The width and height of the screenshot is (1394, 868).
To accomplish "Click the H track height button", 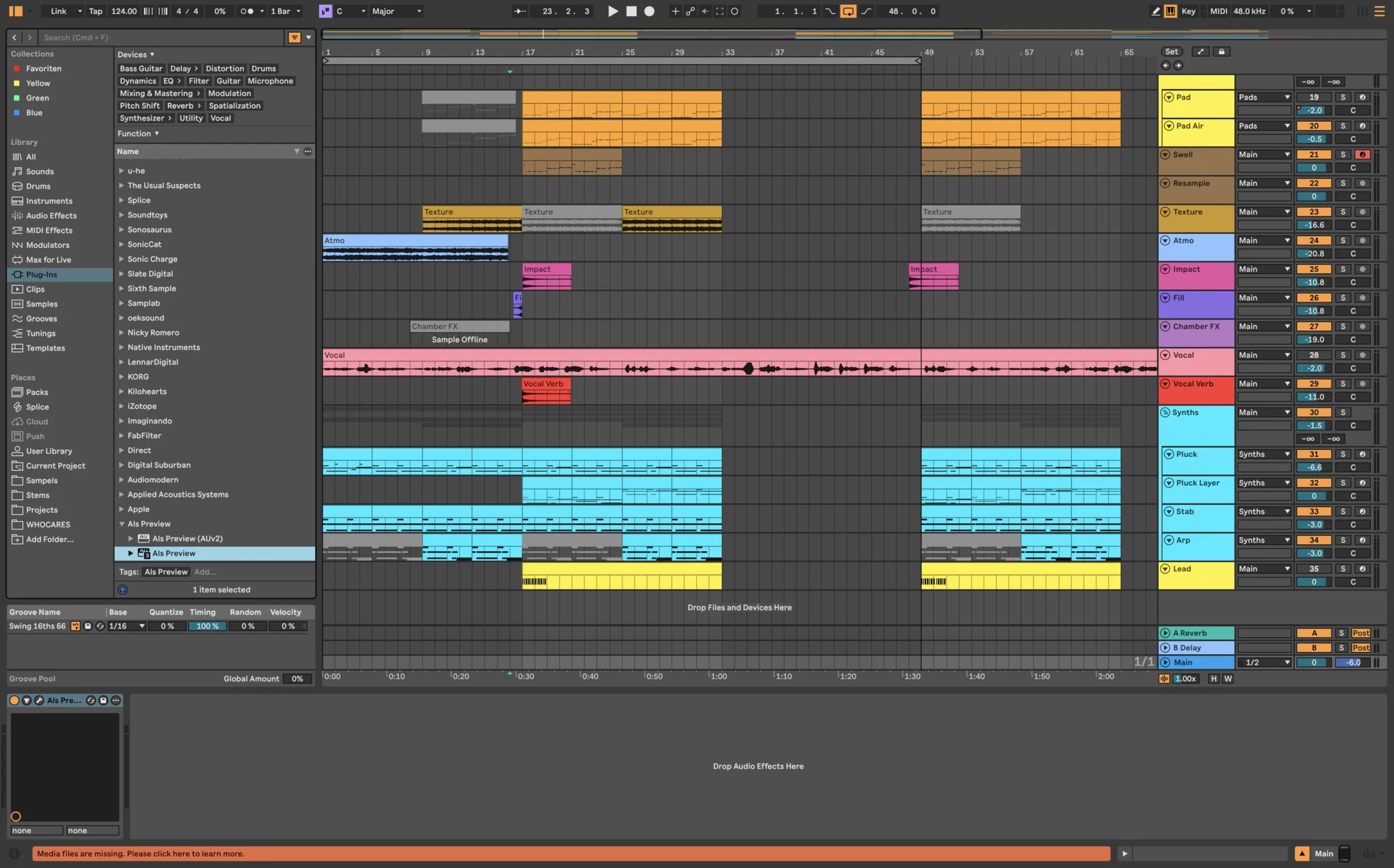I will pos(1213,679).
